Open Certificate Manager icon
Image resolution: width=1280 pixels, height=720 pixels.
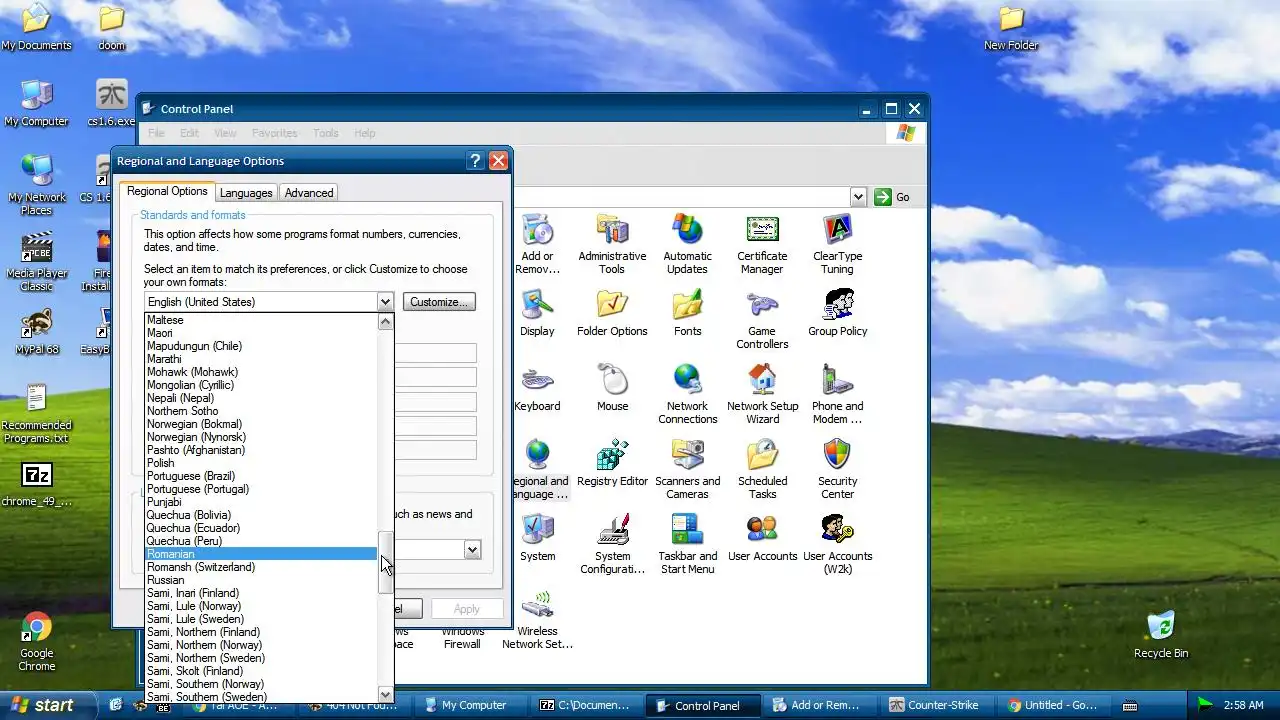762,244
